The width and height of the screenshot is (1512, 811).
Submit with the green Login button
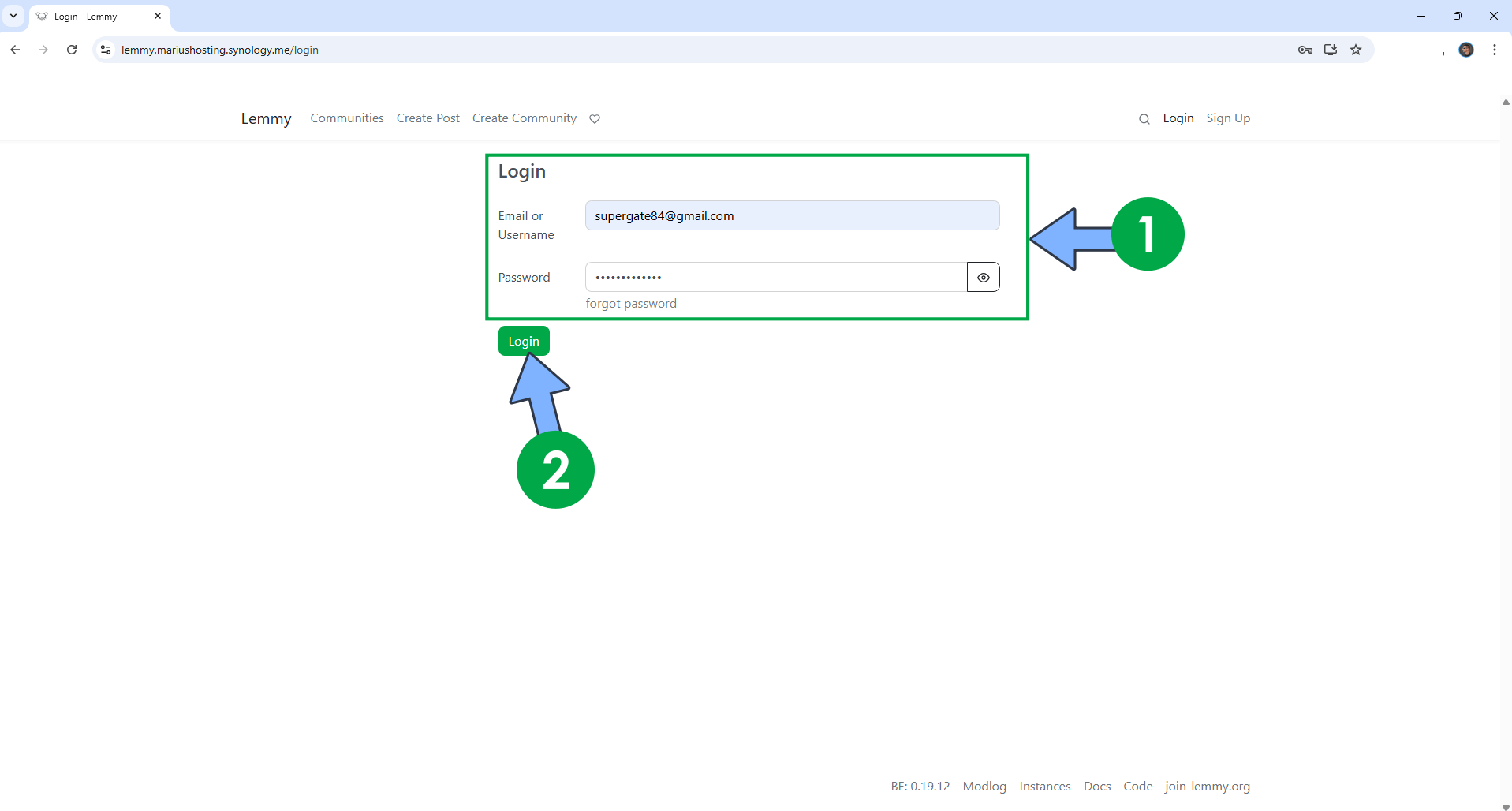524,341
